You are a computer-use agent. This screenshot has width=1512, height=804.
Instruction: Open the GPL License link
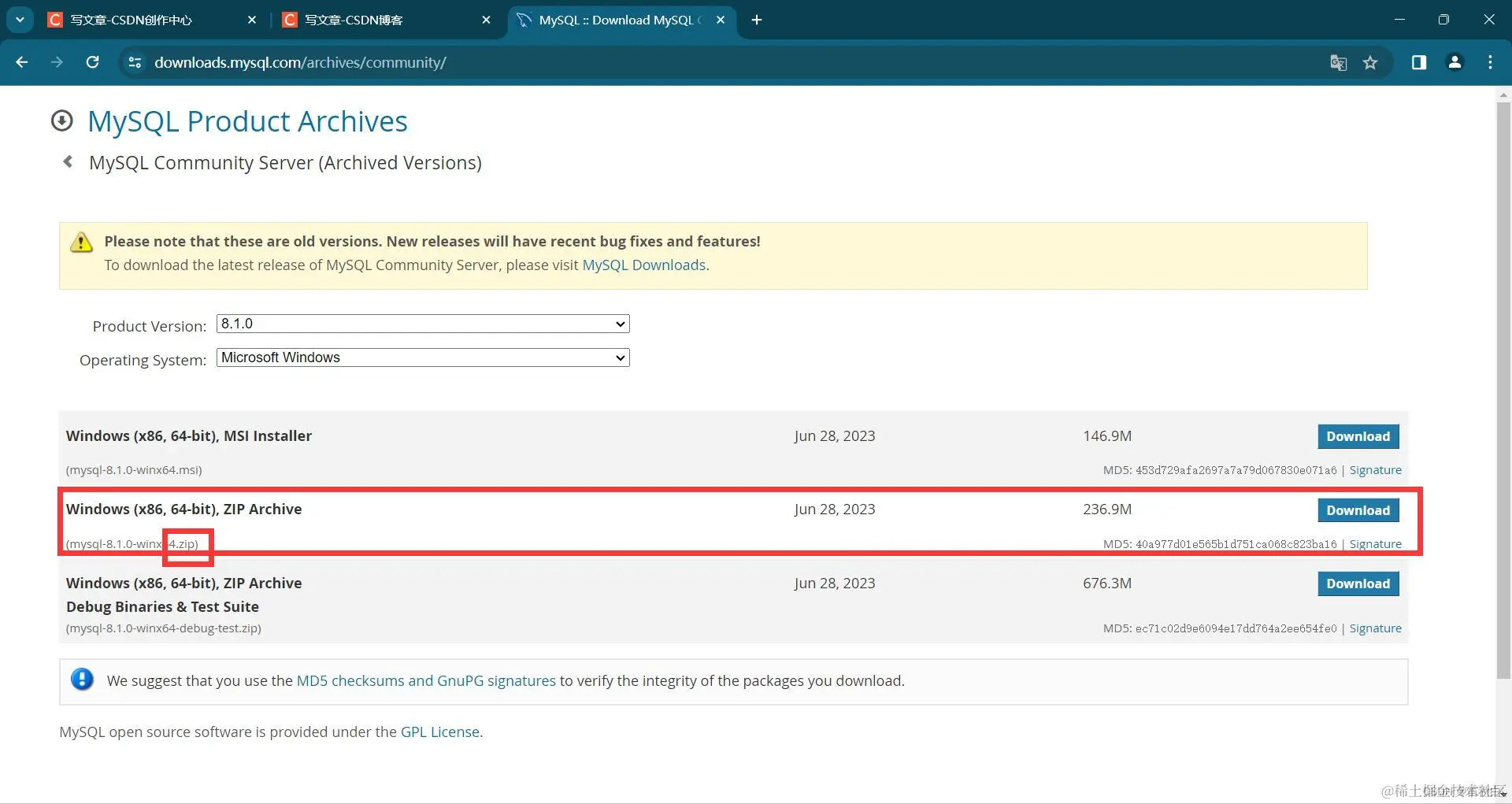[x=439, y=732]
